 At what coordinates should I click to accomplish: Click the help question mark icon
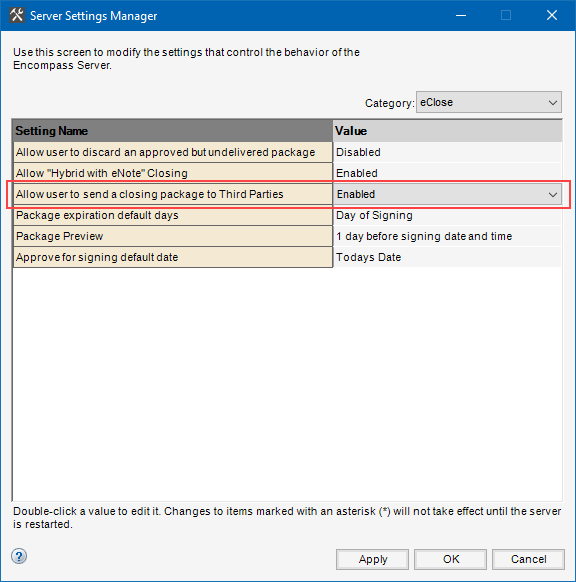coord(19,556)
